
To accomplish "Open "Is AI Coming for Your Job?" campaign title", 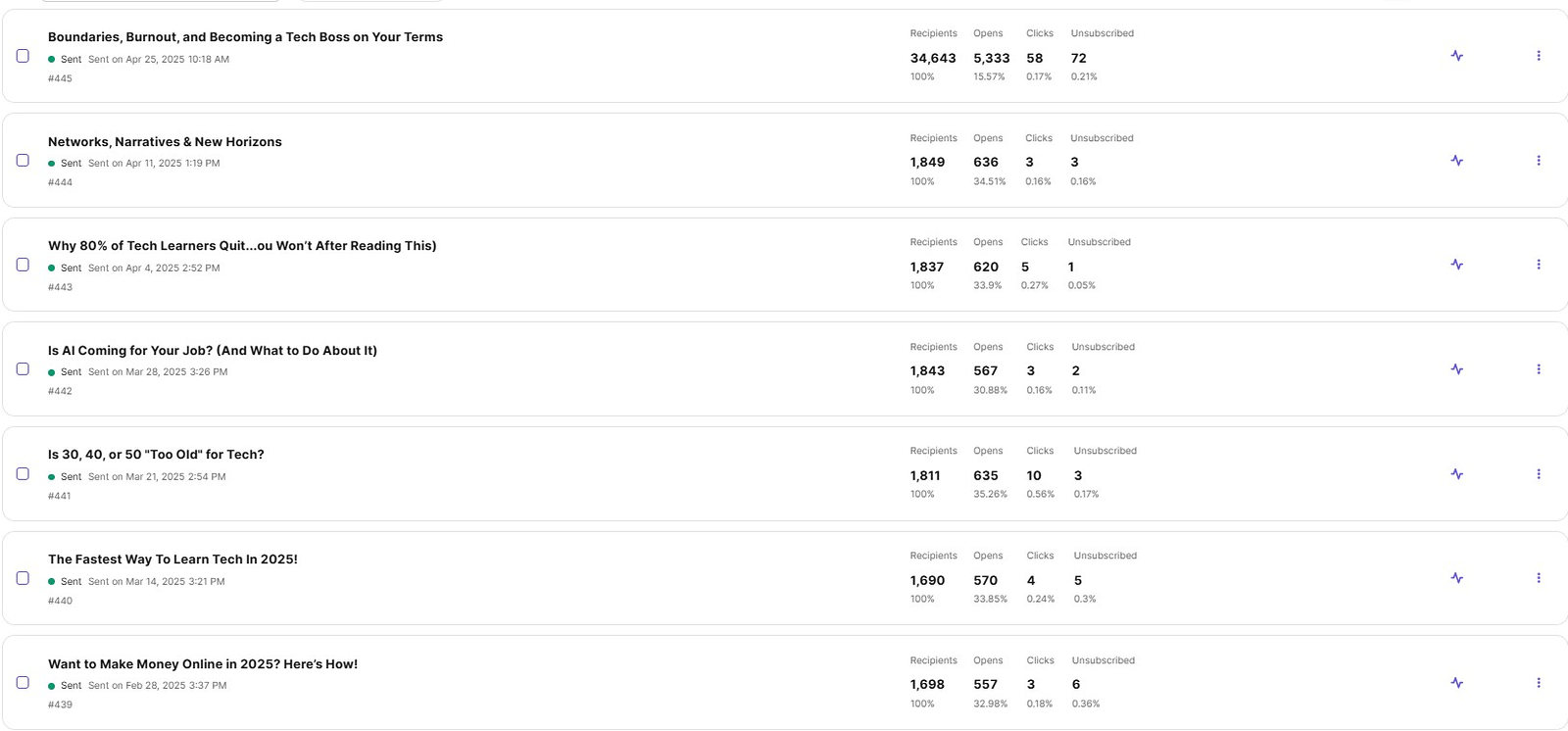I will click(x=213, y=351).
